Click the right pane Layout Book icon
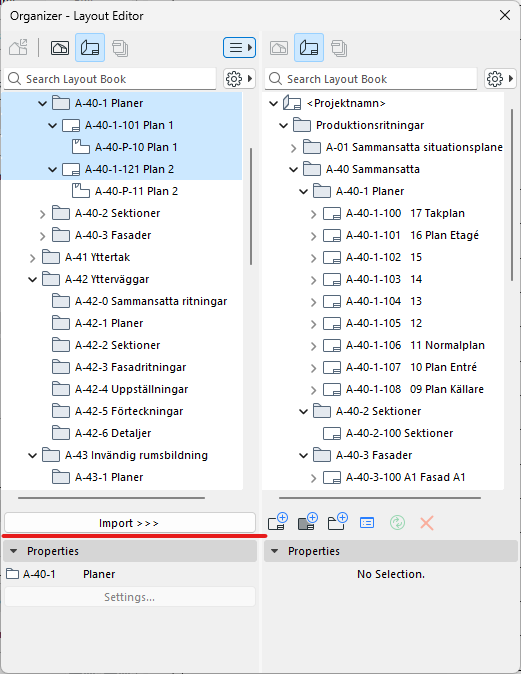Viewport: 521px width, 674px height. [309, 48]
